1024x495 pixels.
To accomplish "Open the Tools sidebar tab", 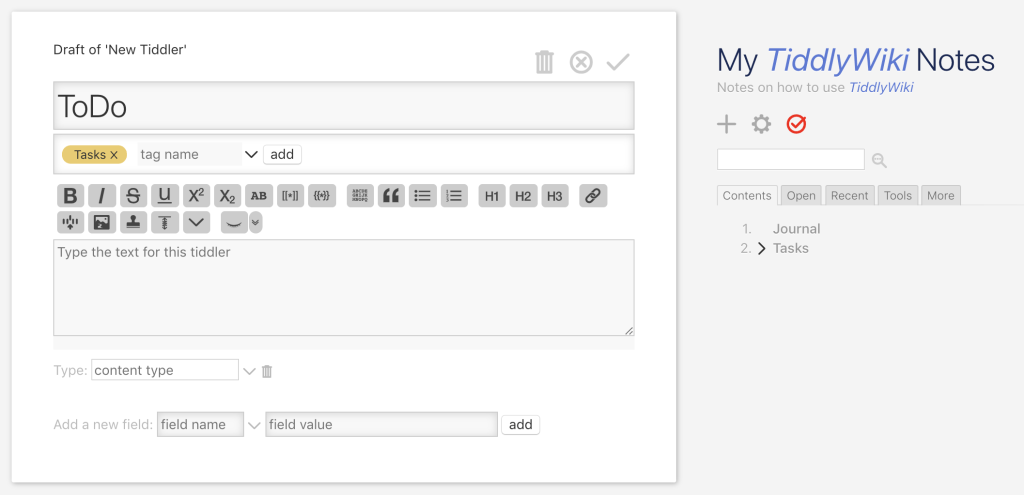I will [x=897, y=196].
